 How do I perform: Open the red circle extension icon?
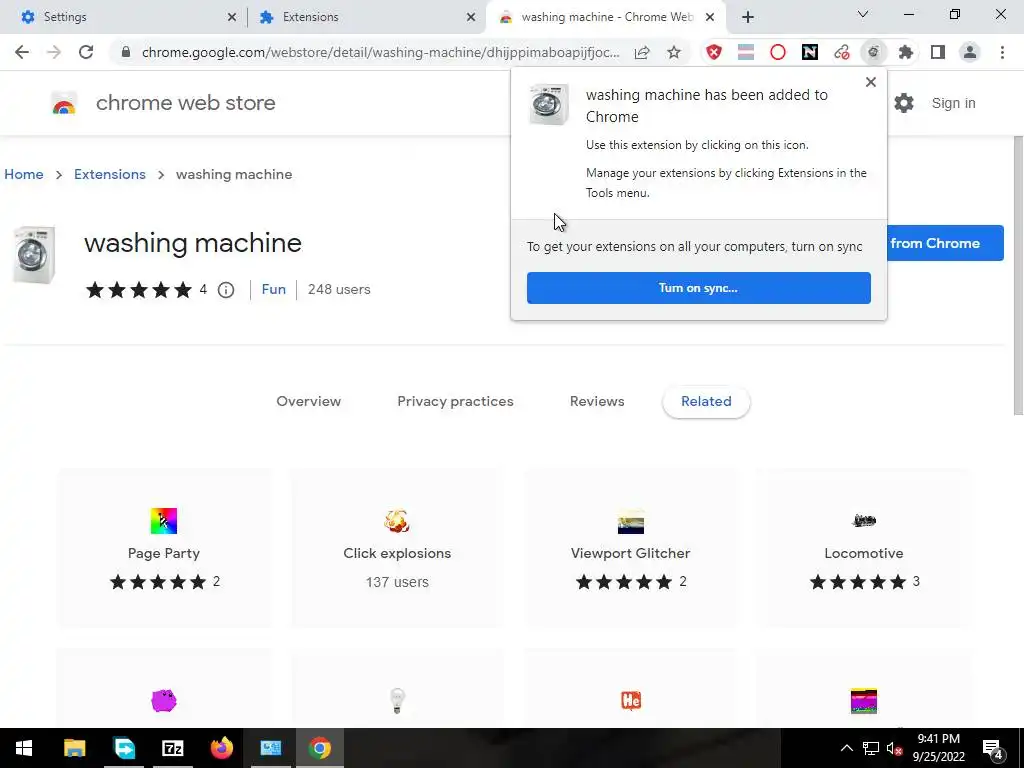pos(777,52)
